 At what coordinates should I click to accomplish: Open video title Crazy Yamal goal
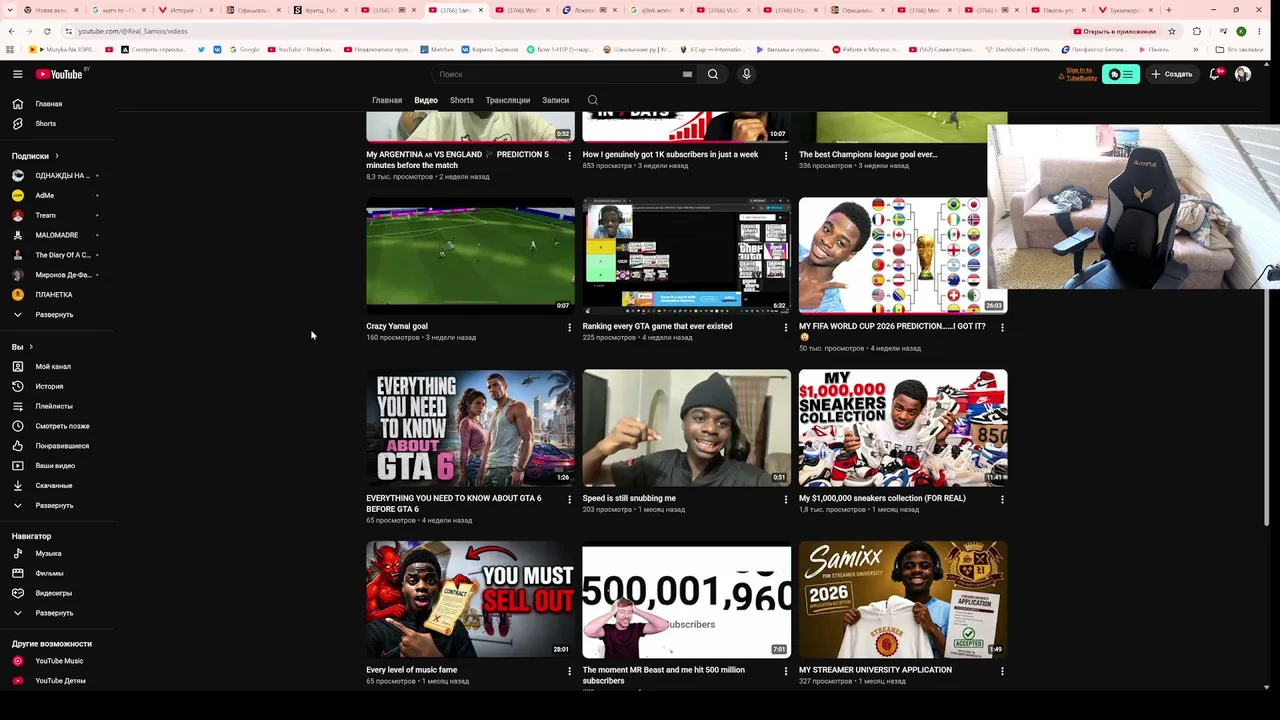click(x=397, y=327)
